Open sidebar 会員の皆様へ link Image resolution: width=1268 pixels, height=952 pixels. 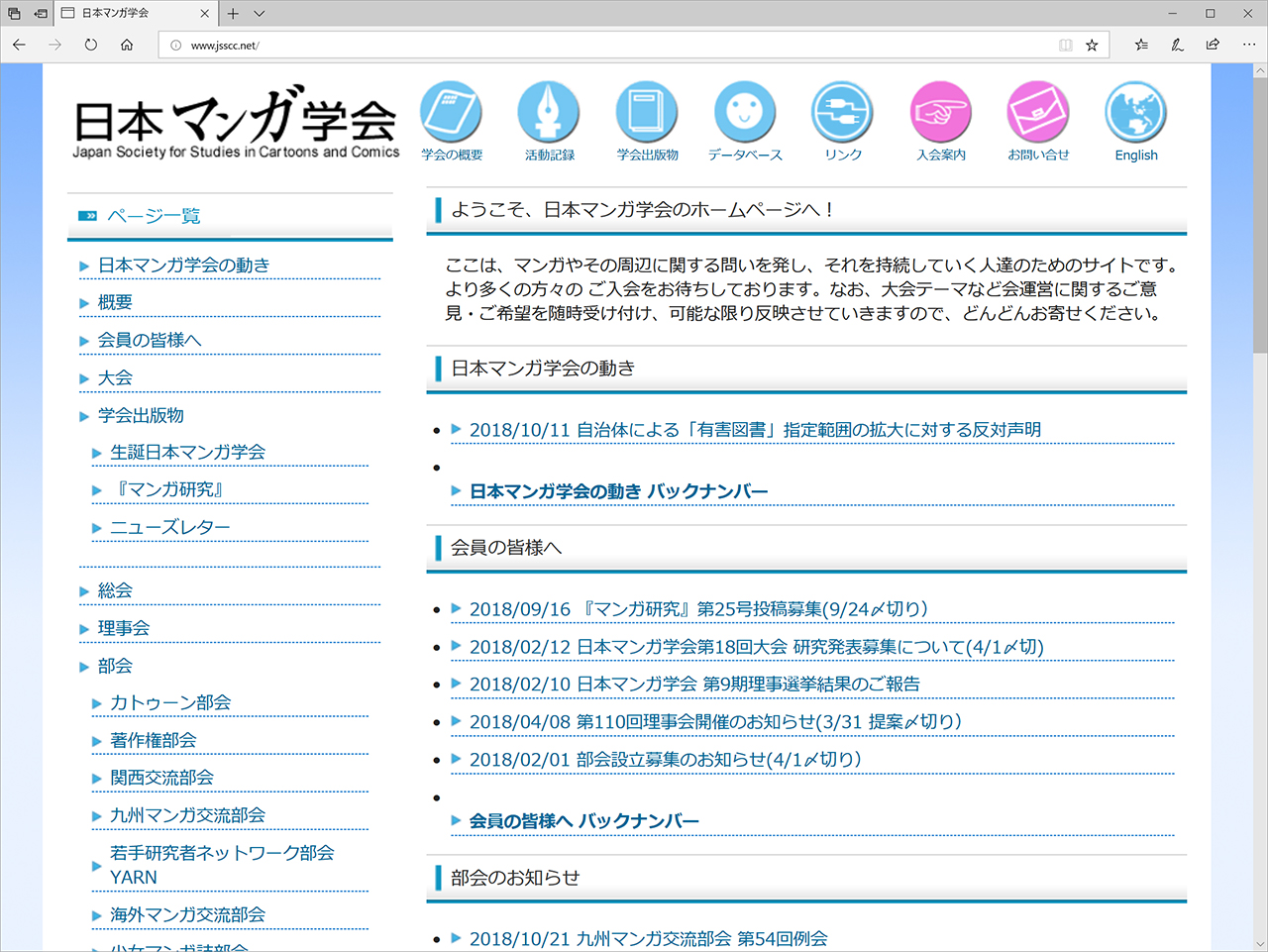click(x=150, y=340)
